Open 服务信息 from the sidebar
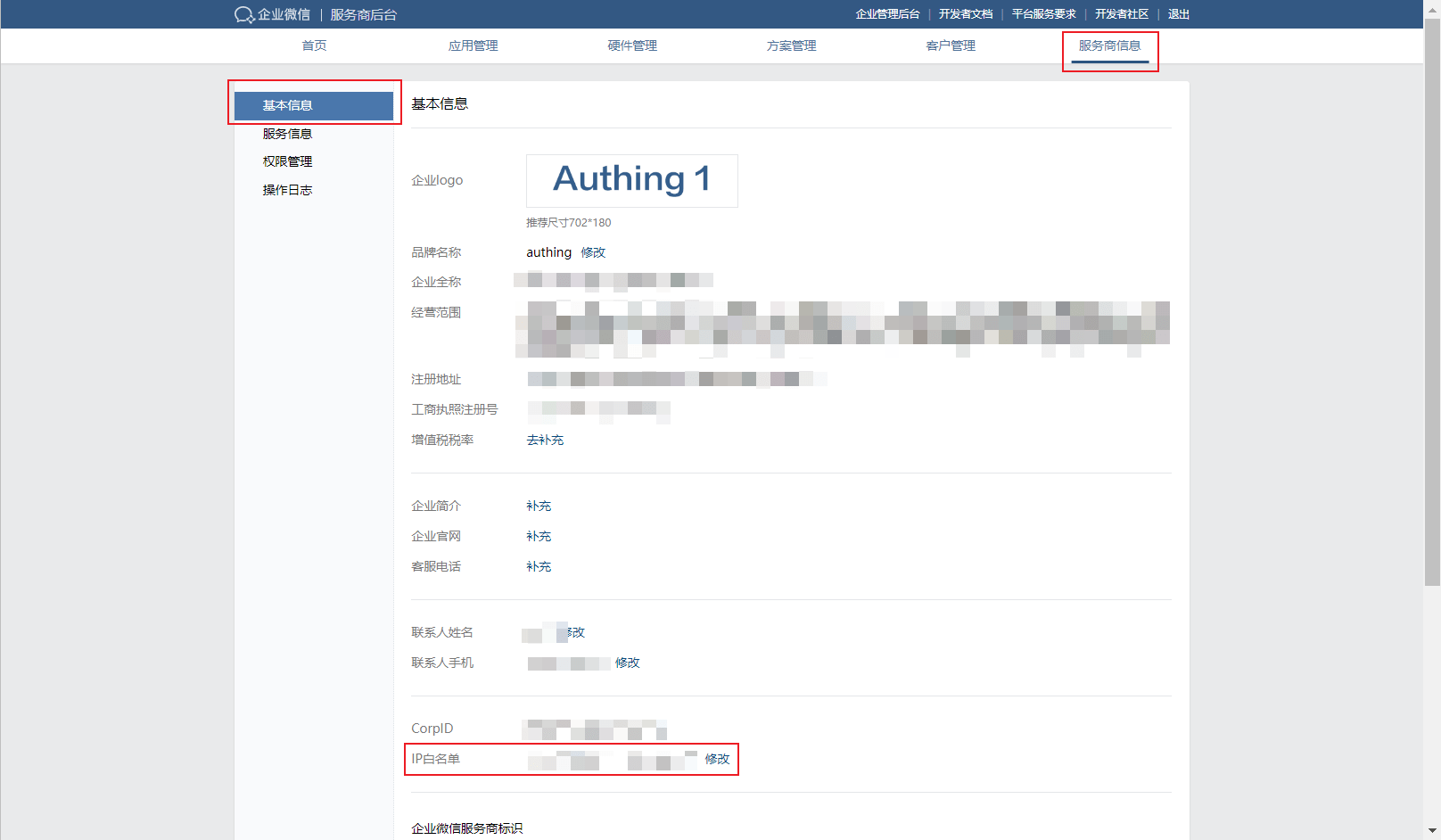The image size is (1441, 840). click(x=286, y=134)
